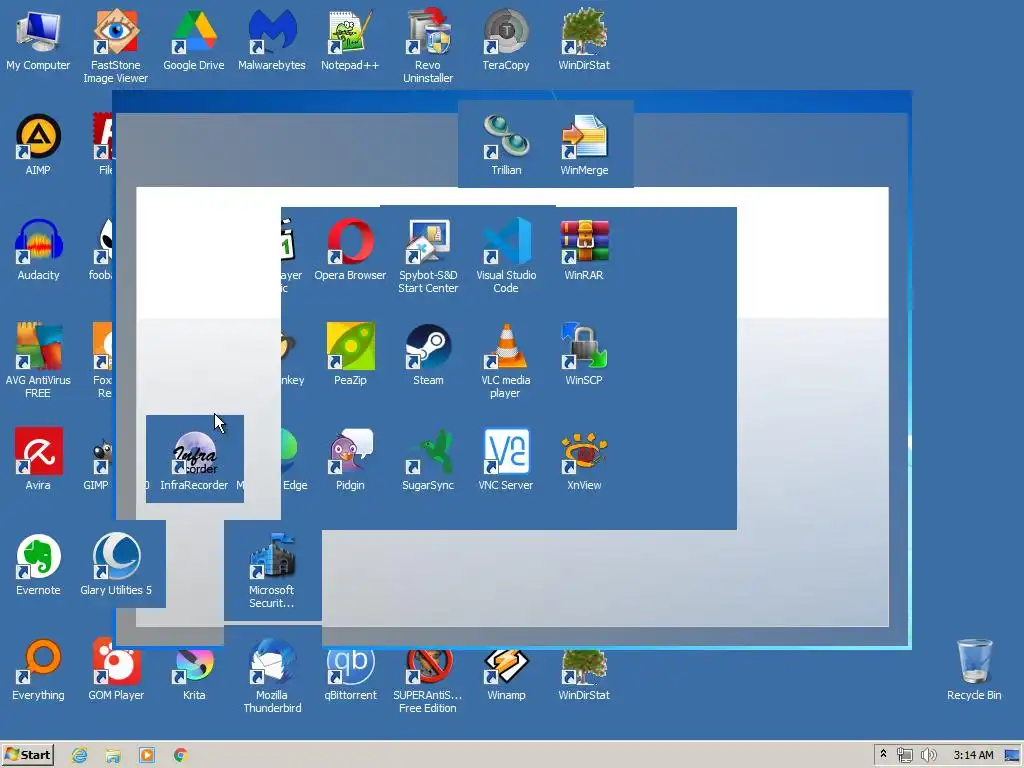Select the Everything search icon

(38, 669)
